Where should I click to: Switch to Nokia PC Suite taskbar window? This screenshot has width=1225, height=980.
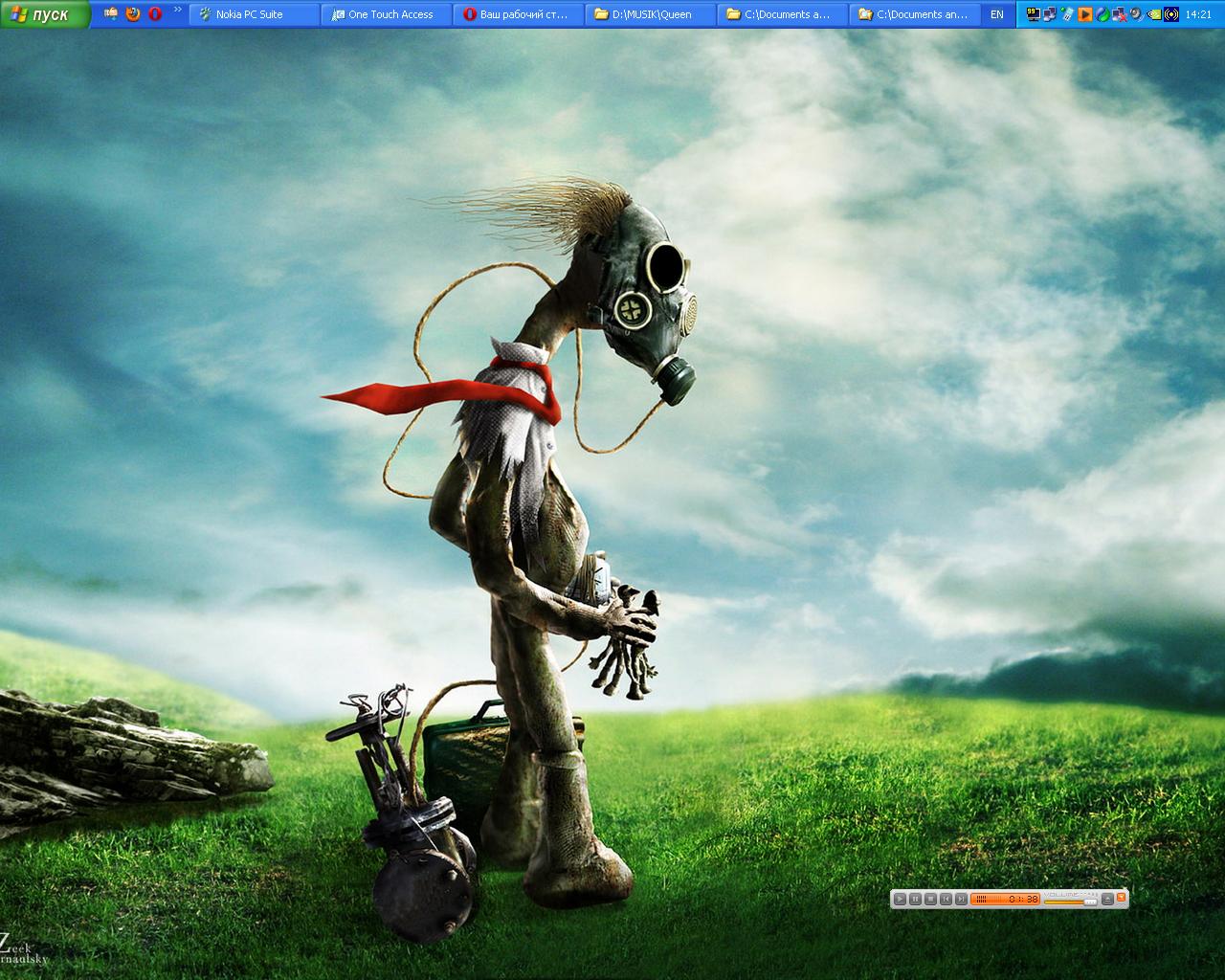255,14
